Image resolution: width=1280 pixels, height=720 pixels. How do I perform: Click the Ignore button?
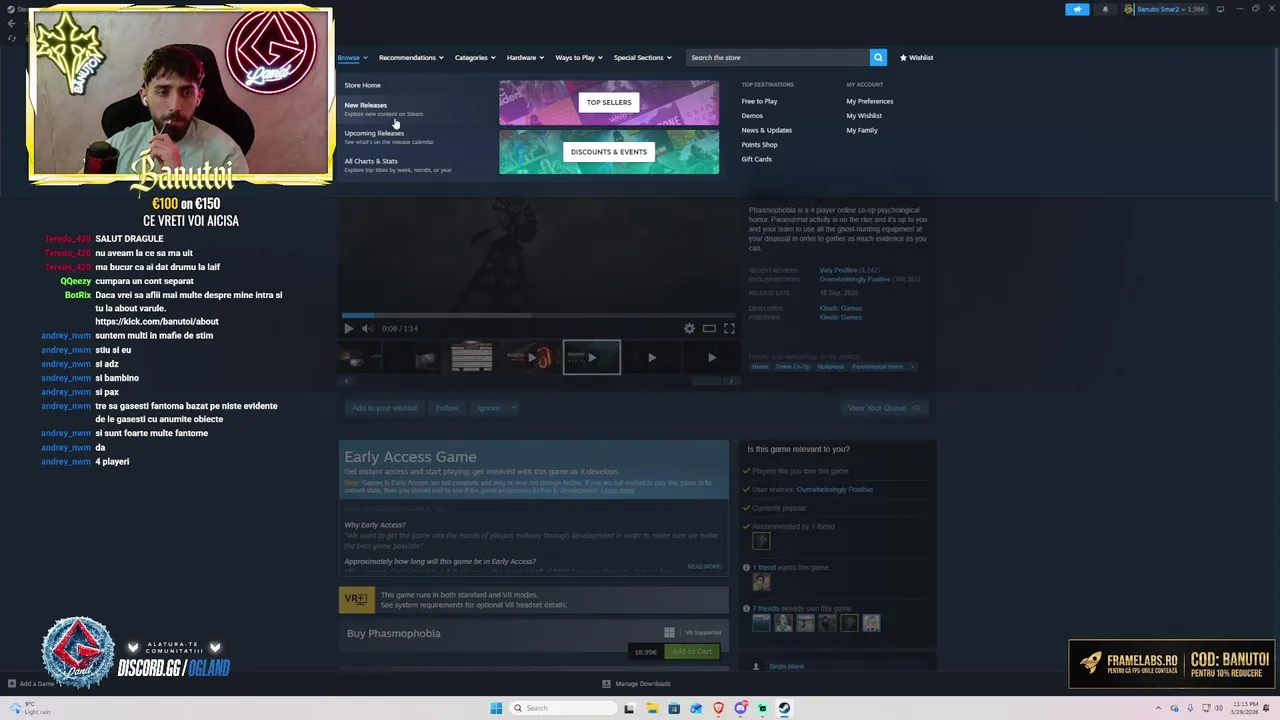tap(488, 408)
